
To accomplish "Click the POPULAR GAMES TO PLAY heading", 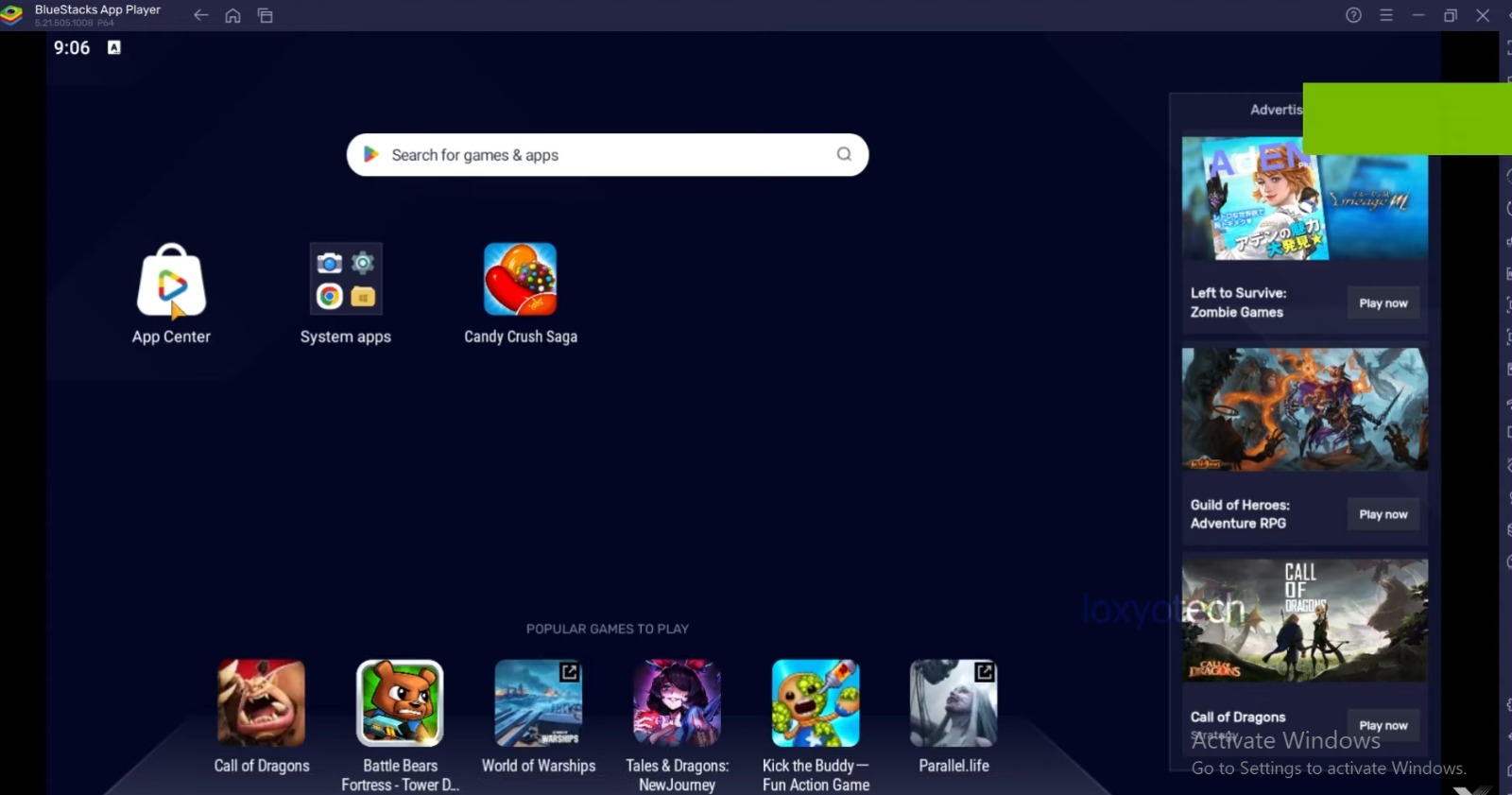I will (608, 629).
